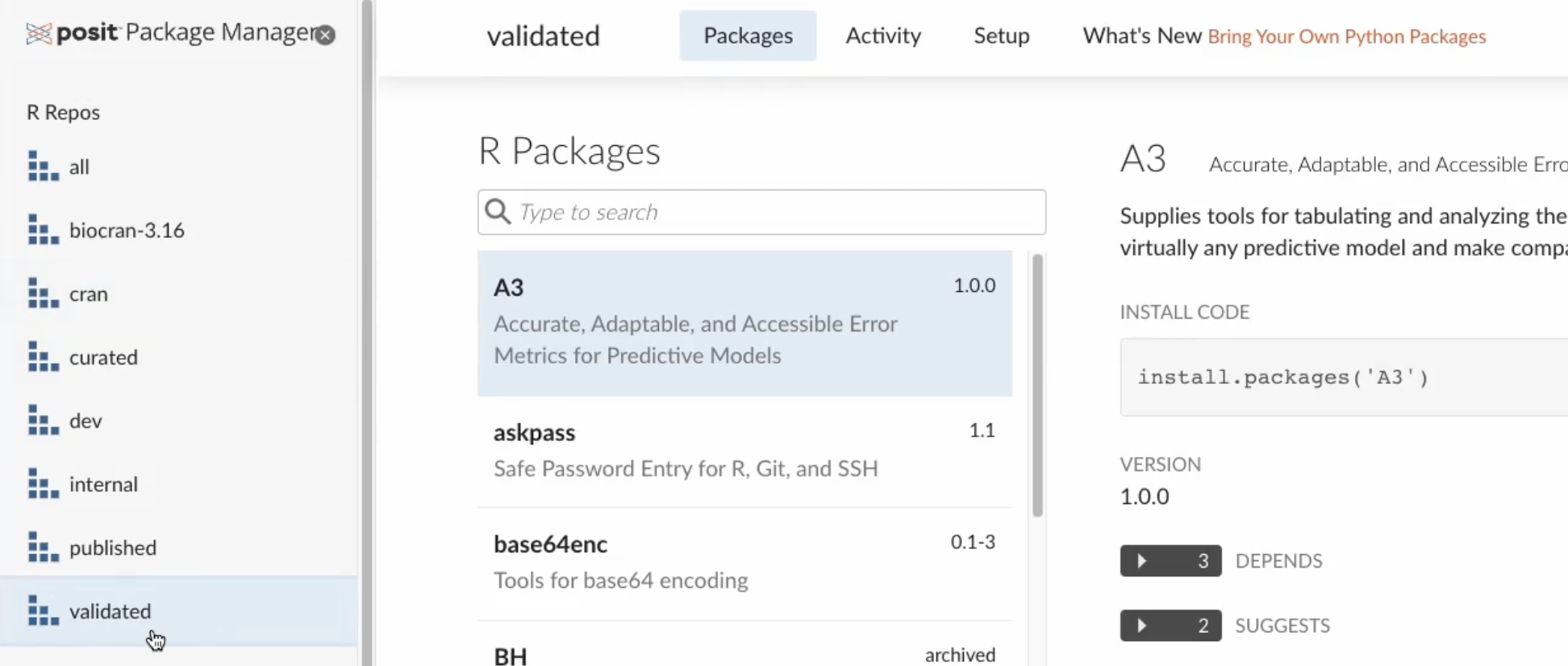The height and width of the screenshot is (666, 1568).
Task: Close the sidebar with the X button
Action: click(x=325, y=35)
